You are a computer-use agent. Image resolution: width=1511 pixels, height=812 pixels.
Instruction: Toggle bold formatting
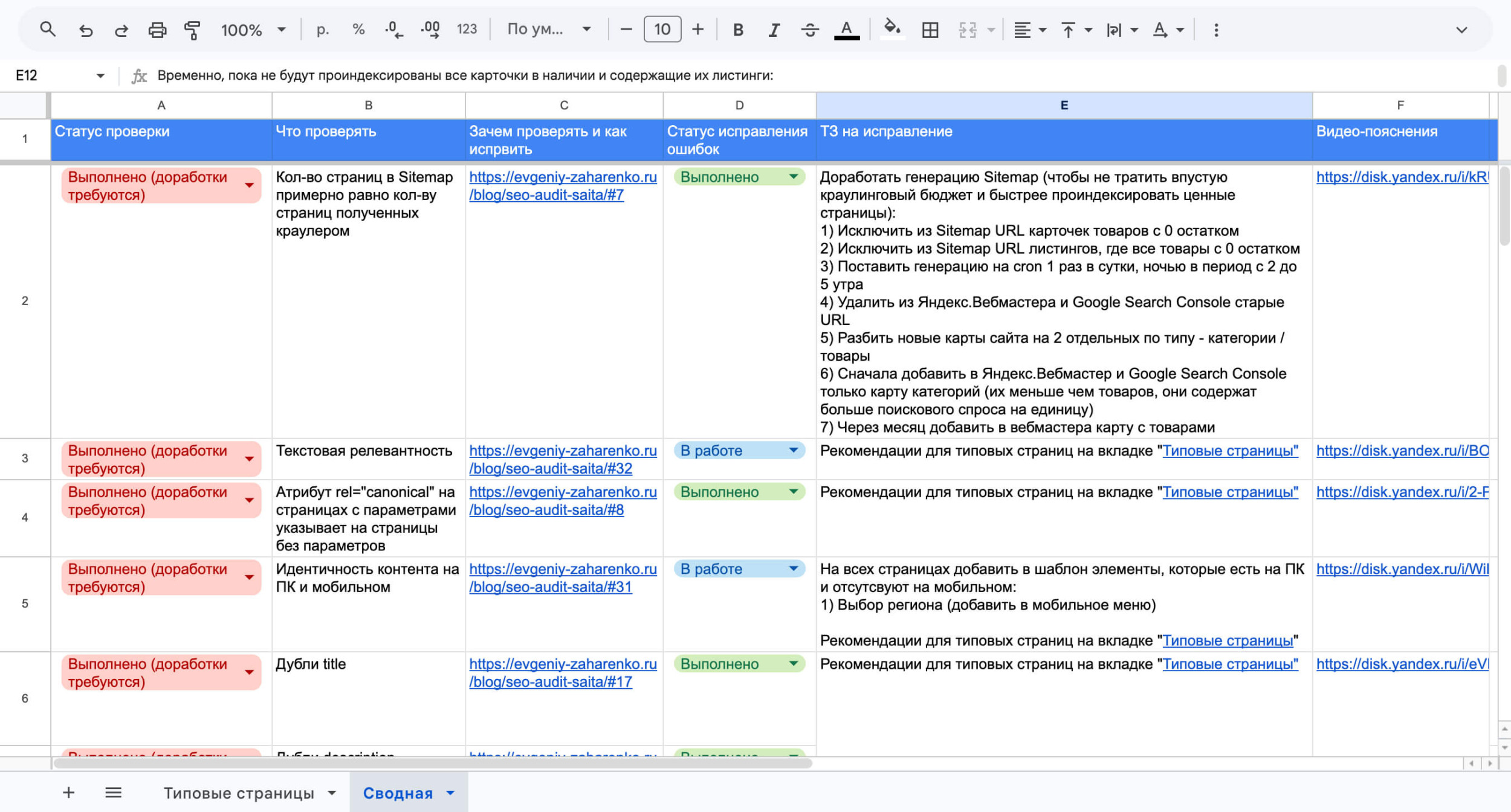738,30
